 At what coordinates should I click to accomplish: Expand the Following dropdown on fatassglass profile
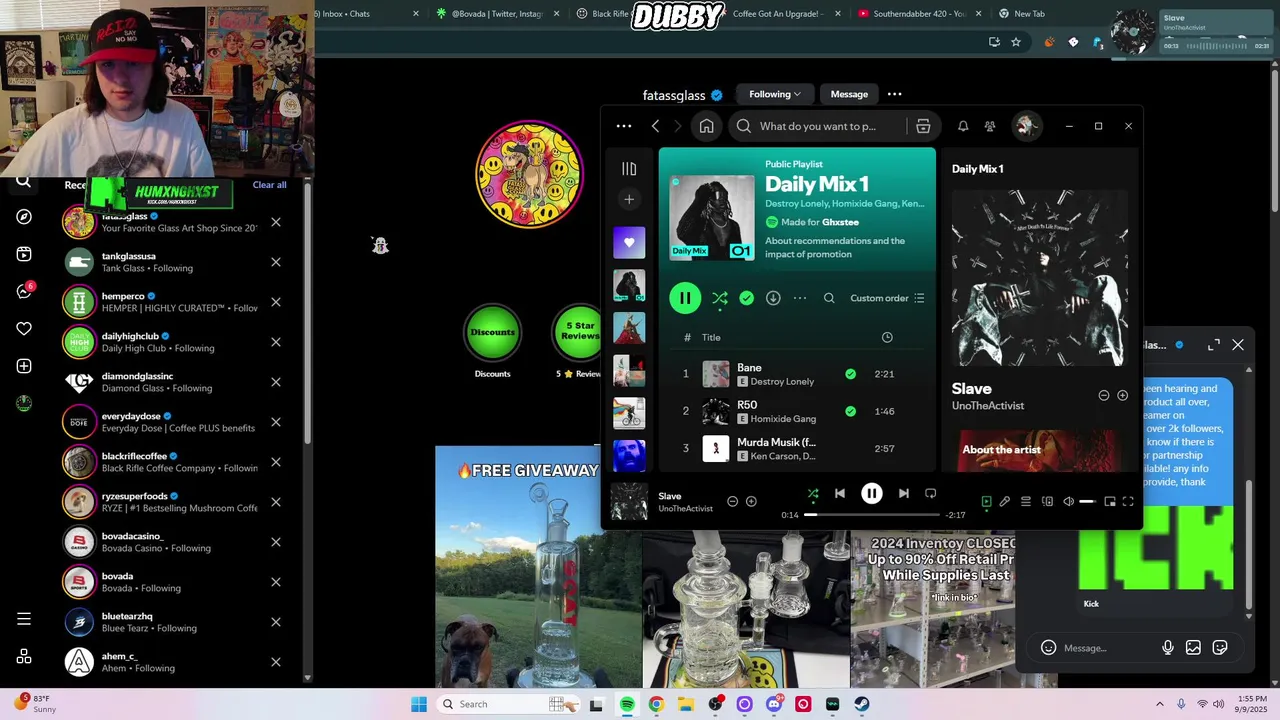[x=775, y=94]
